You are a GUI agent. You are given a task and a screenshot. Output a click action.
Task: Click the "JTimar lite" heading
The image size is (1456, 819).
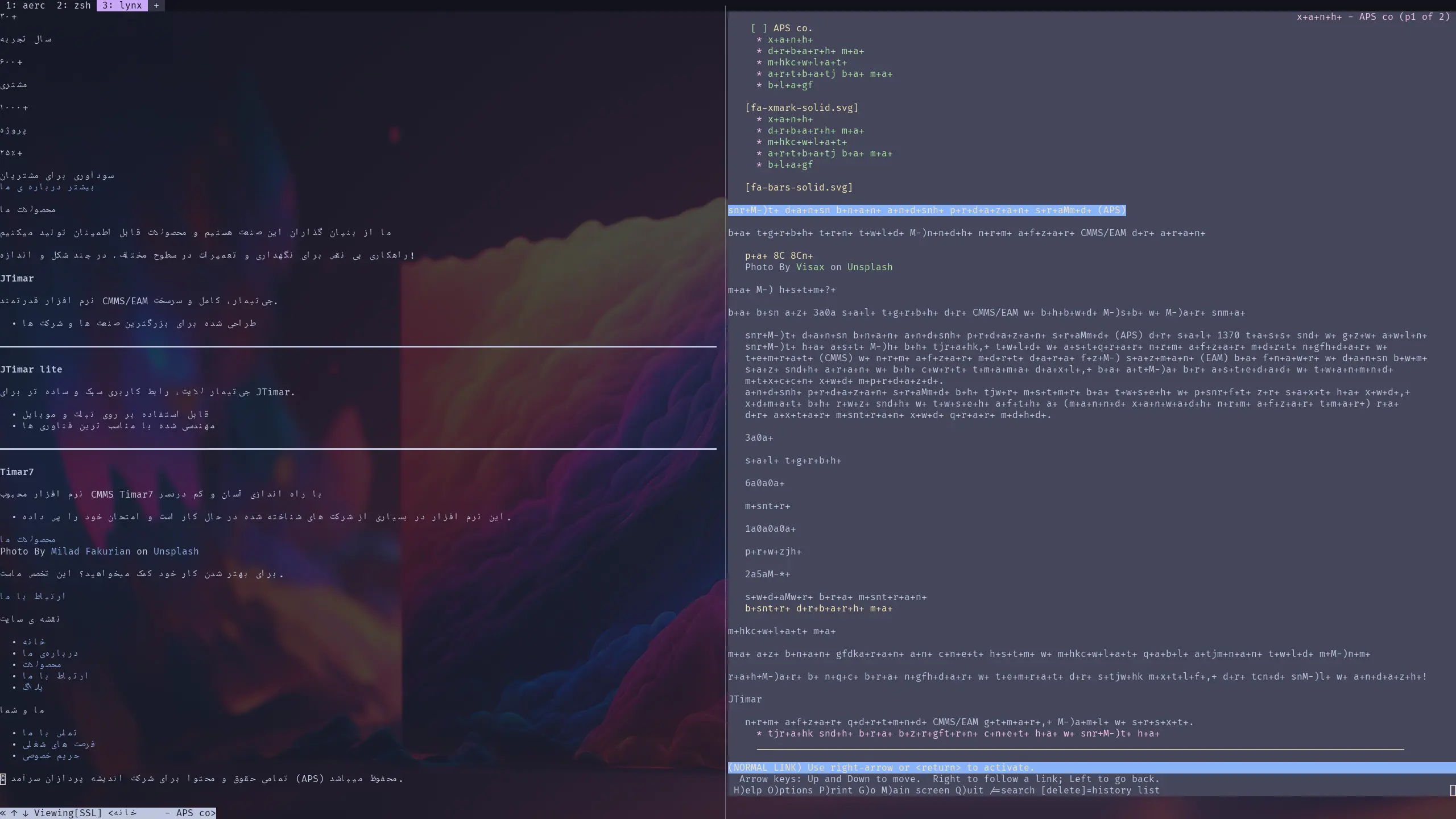(31, 369)
